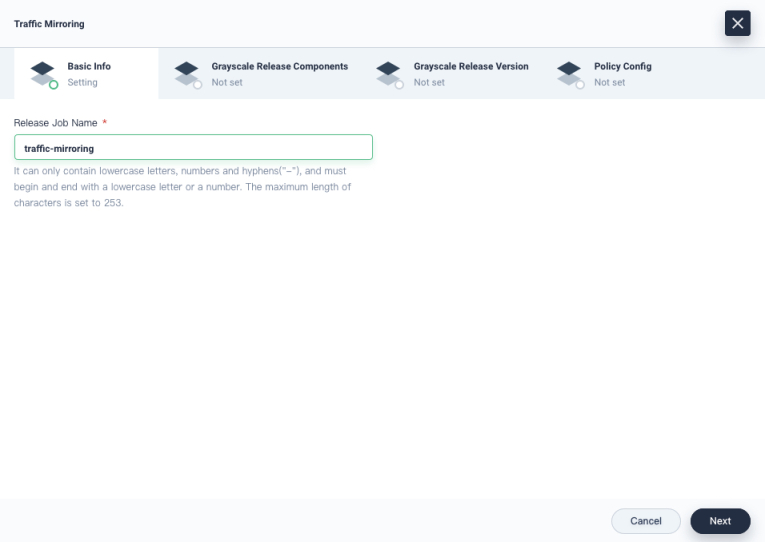The height and width of the screenshot is (542, 765).
Task: Open the Grayscale Release Components step
Action: pos(279,67)
